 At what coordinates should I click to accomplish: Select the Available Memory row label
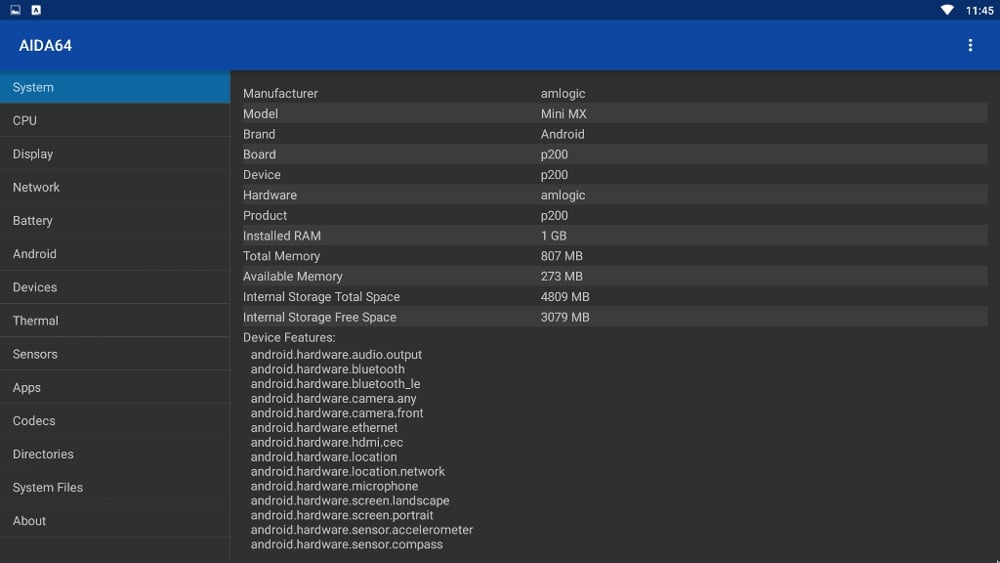293,276
